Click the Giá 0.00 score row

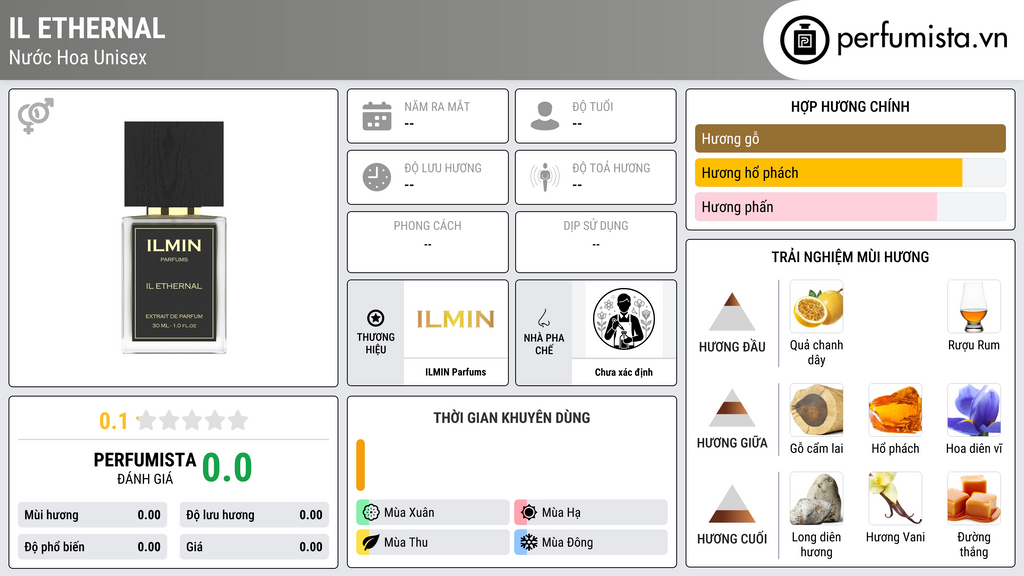[254, 547]
